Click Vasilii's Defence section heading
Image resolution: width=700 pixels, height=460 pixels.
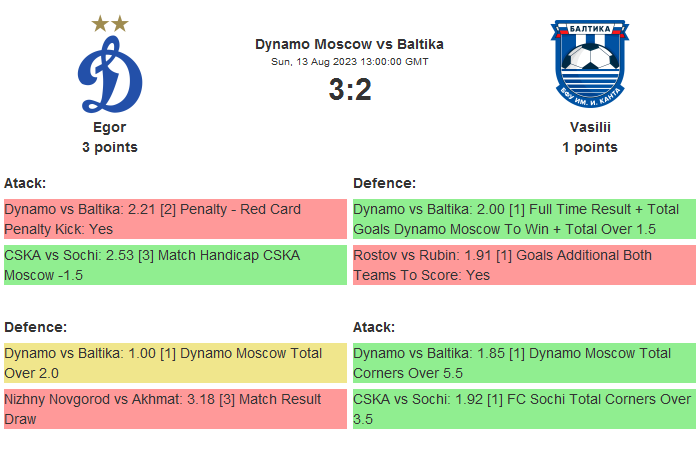384,183
